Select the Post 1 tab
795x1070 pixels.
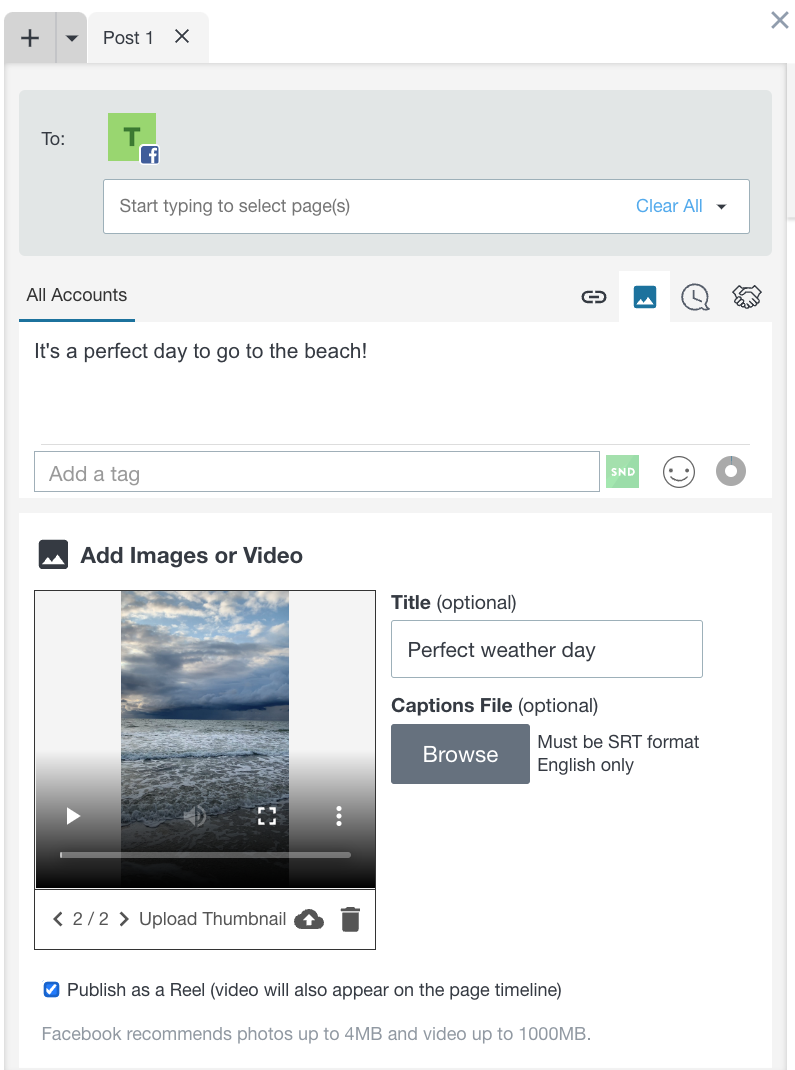click(128, 38)
